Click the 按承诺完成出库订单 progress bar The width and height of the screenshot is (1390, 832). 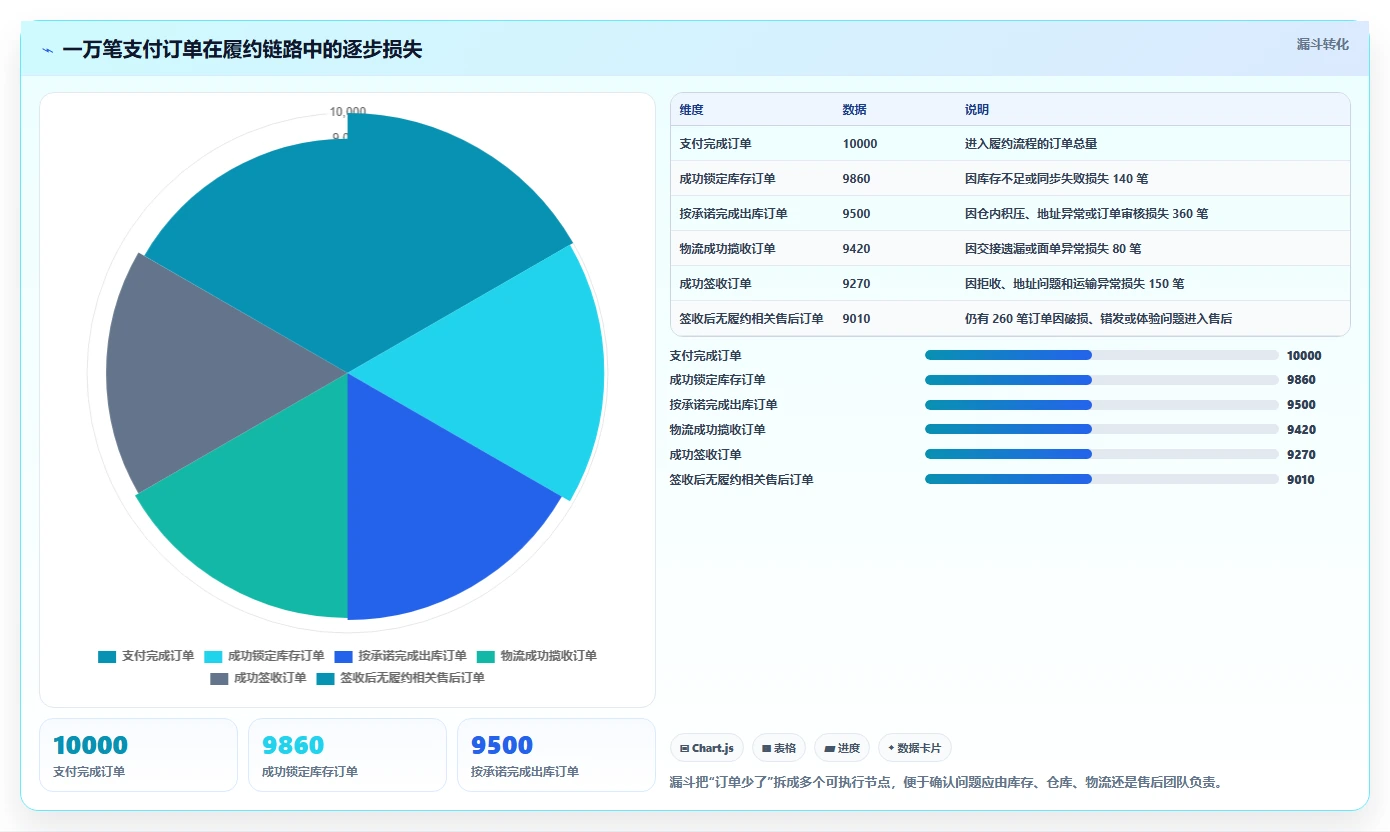(1101, 405)
